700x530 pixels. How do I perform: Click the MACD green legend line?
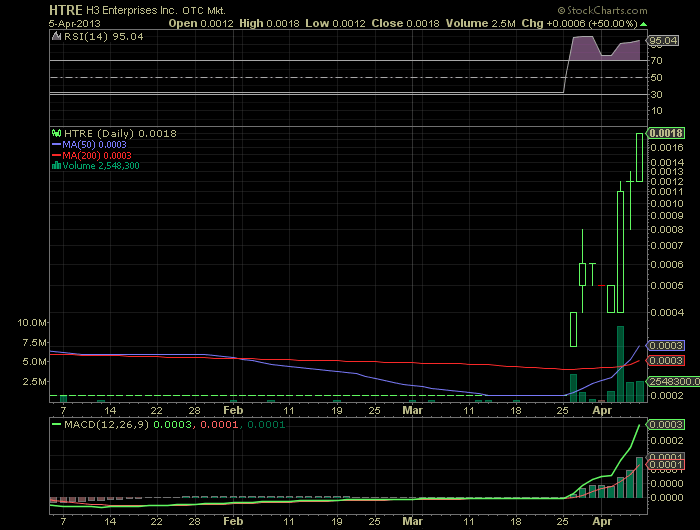(x=56, y=424)
